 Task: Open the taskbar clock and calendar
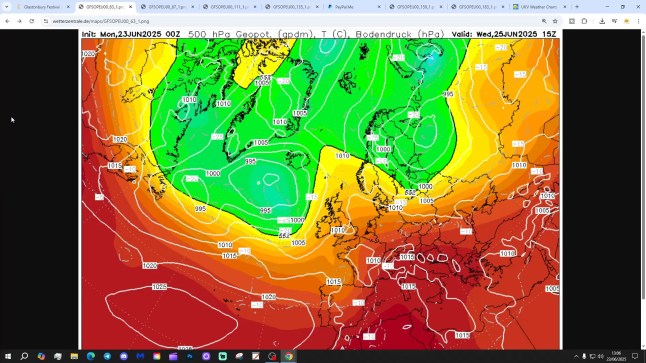click(x=616, y=356)
